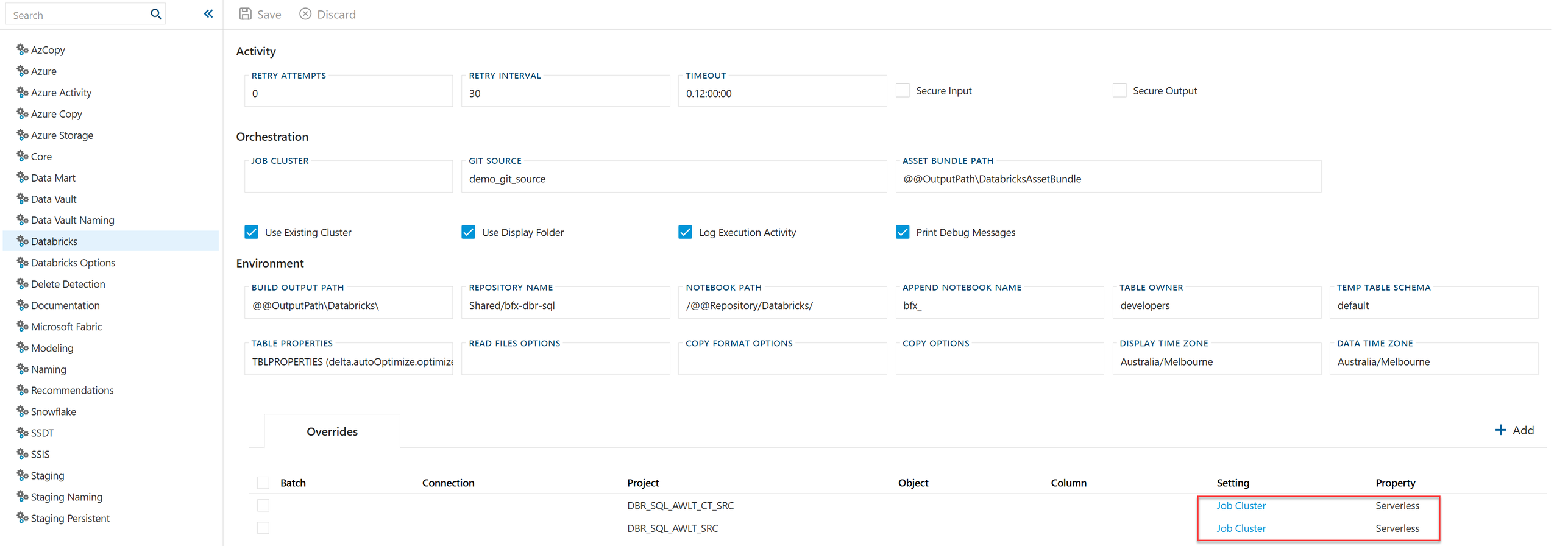Open Job Cluster link for DBR_SQL_AWLT_SRC
Image resolution: width=1568 pixels, height=546 pixels.
tap(1241, 528)
